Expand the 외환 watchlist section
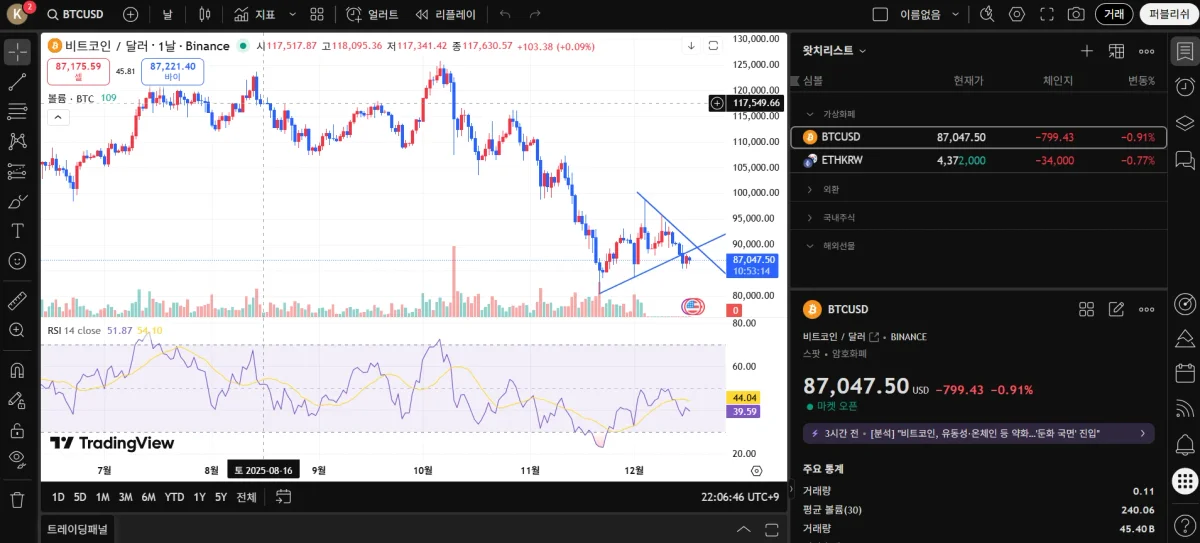Screen dimensions: 1200x543 [x=810, y=189]
